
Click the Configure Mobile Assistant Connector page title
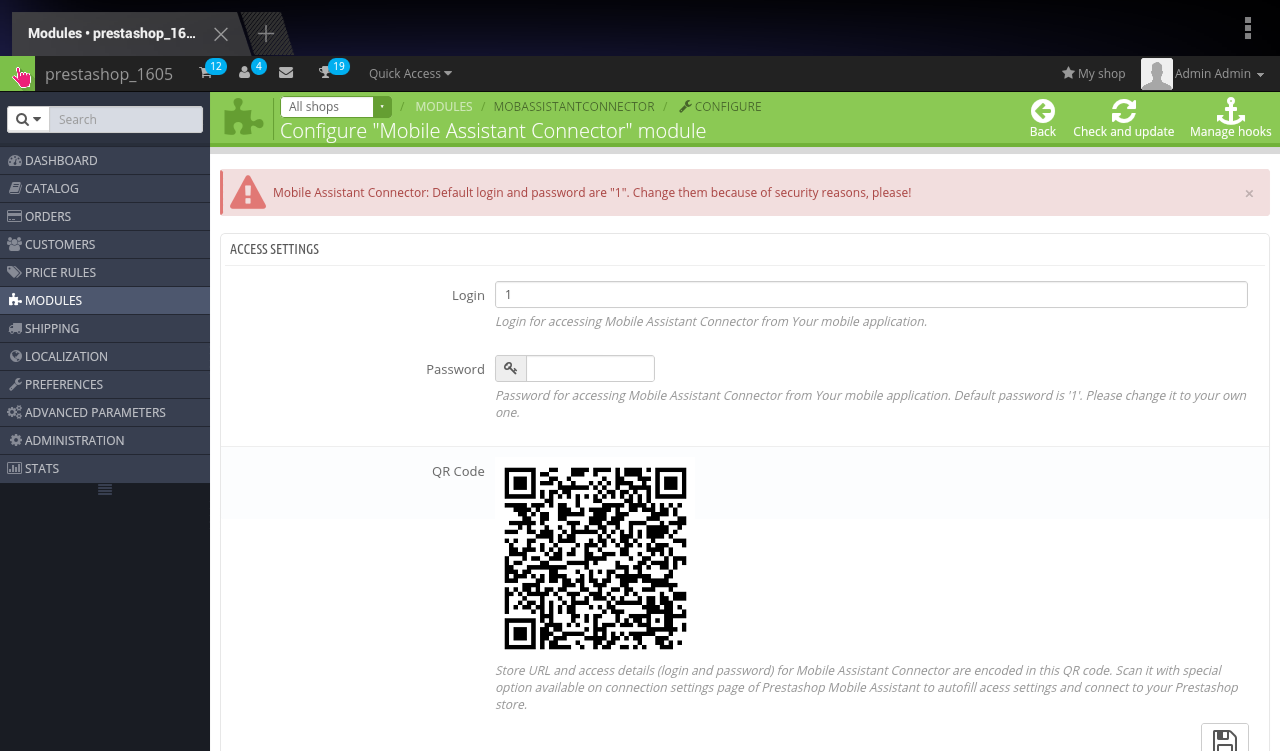coord(493,130)
